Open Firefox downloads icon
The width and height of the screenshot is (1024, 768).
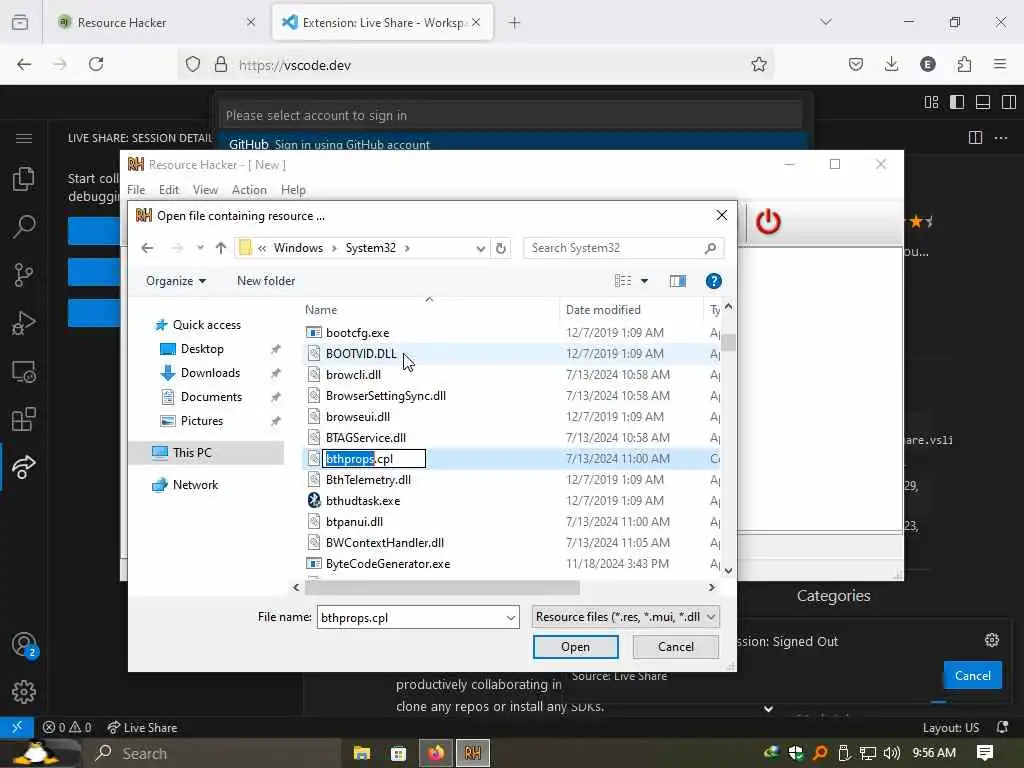[x=891, y=64]
